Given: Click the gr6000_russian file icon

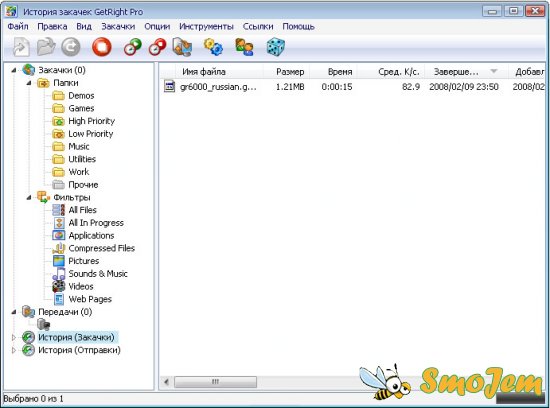Looking at the screenshot, I should (169, 86).
